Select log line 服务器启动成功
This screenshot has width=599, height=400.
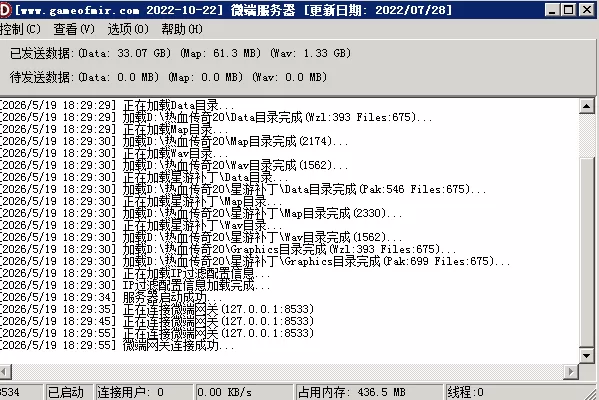pos(111,298)
